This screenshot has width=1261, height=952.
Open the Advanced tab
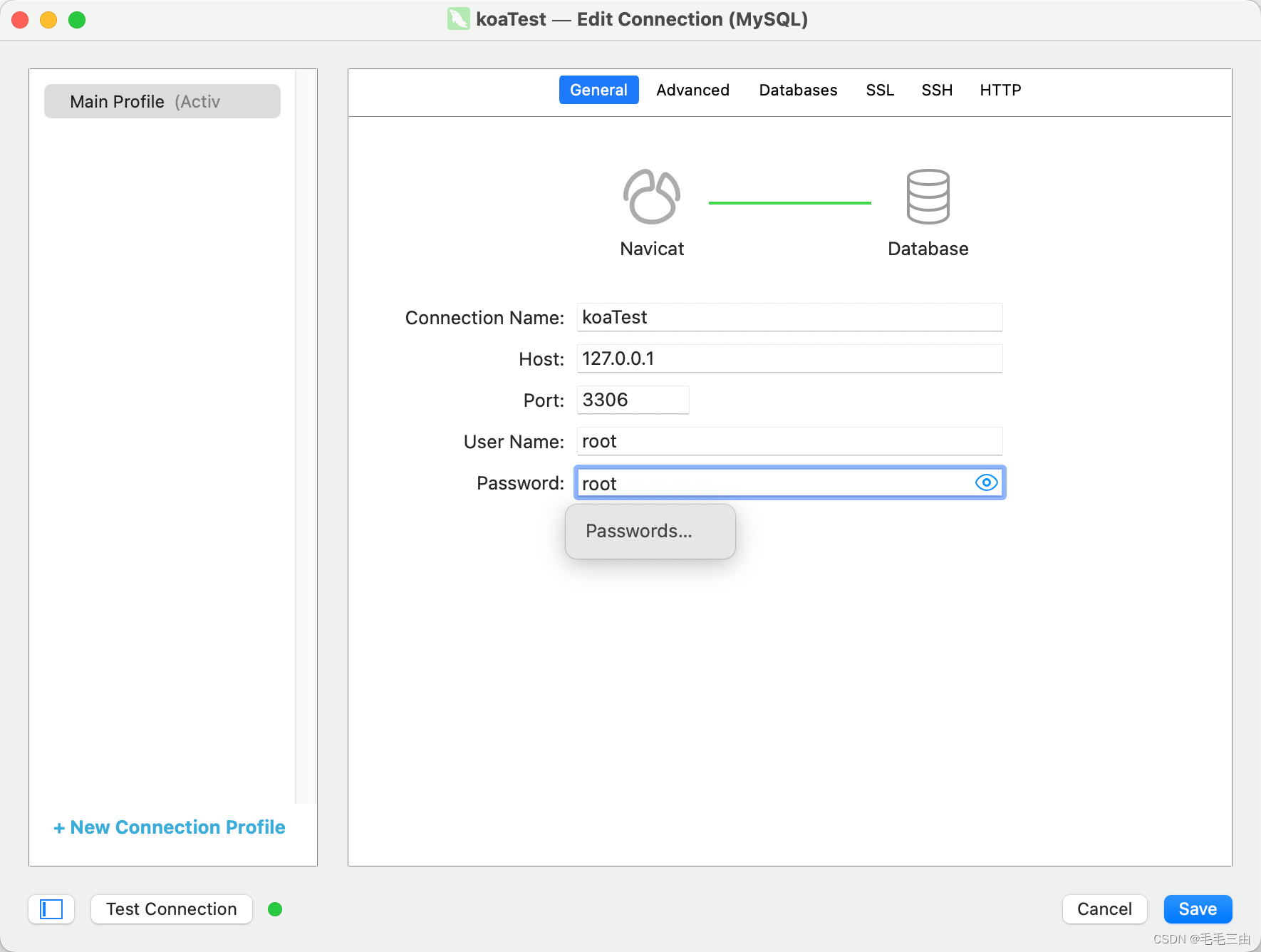[x=692, y=90]
